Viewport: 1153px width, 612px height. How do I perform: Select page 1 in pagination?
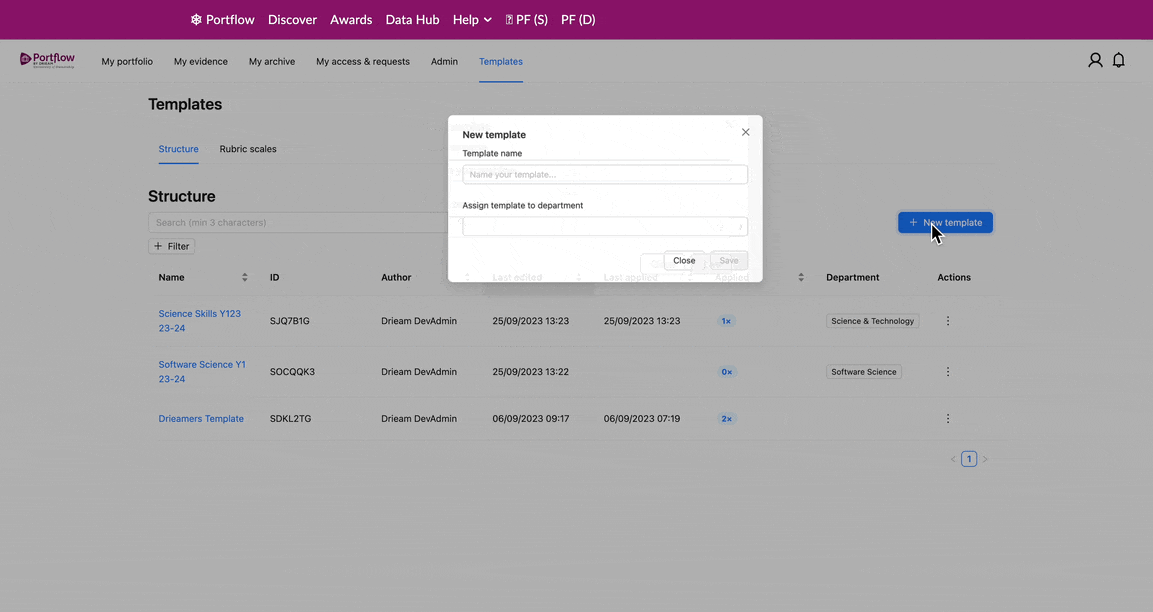968,458
